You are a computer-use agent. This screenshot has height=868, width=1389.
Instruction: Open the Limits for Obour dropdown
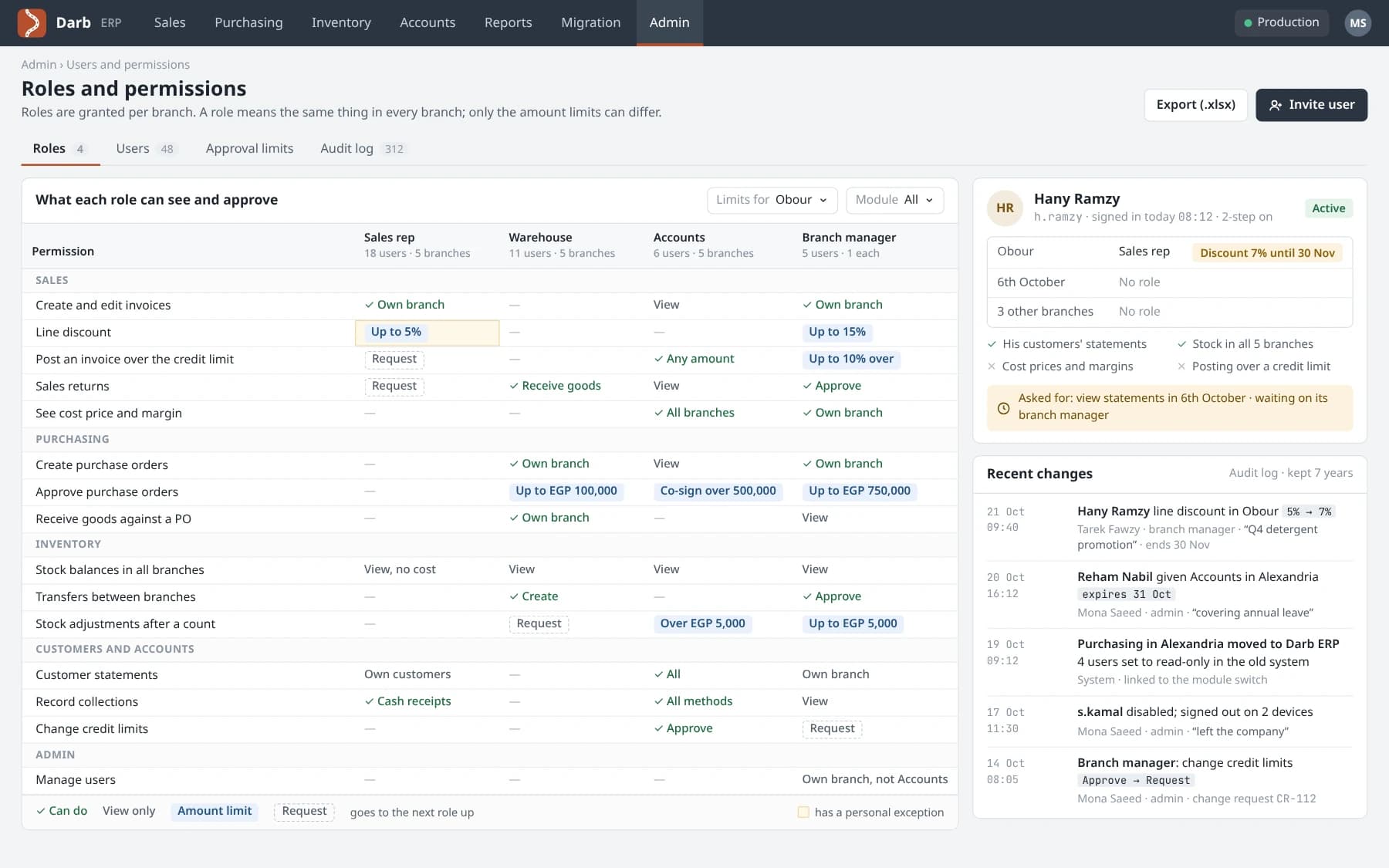772,200
